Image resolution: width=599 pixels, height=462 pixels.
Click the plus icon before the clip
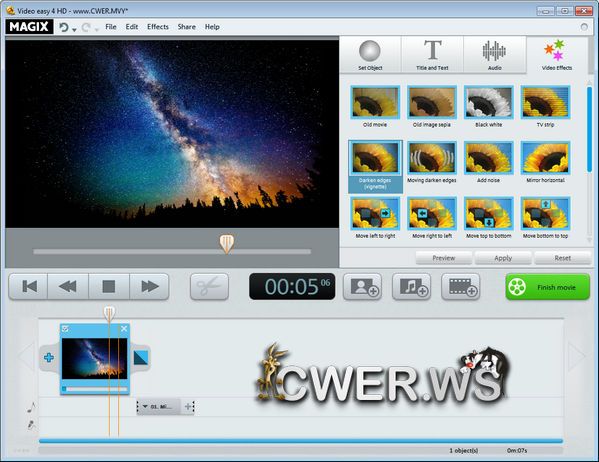point(49,358)
